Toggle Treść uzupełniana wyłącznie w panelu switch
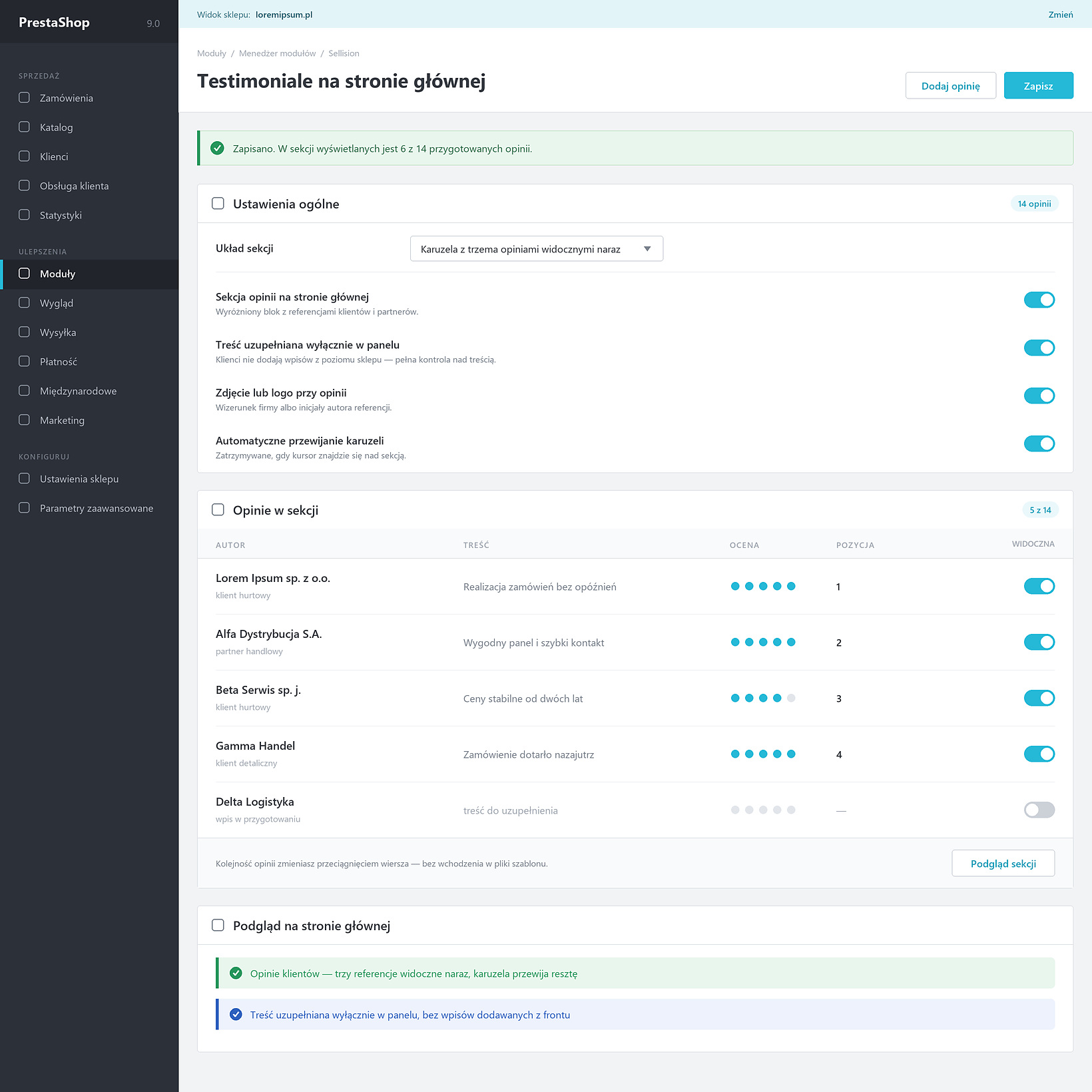This screenshot has width=1092, height=1092. tap(1039, 348)
